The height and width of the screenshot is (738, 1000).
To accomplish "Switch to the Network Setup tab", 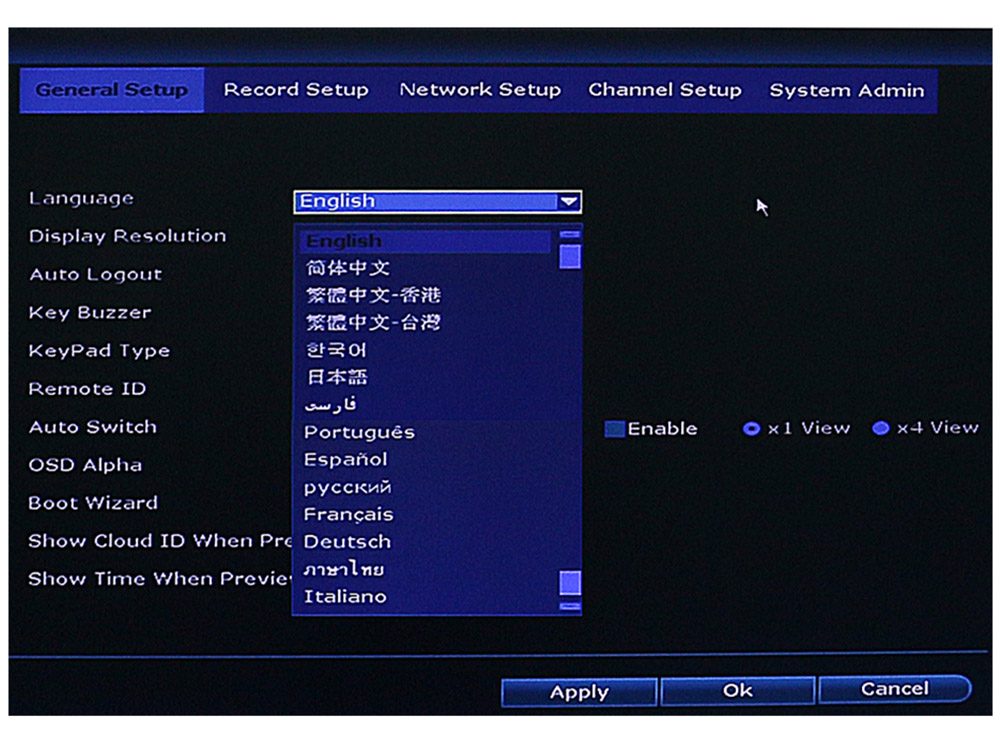I will (480, 90).
